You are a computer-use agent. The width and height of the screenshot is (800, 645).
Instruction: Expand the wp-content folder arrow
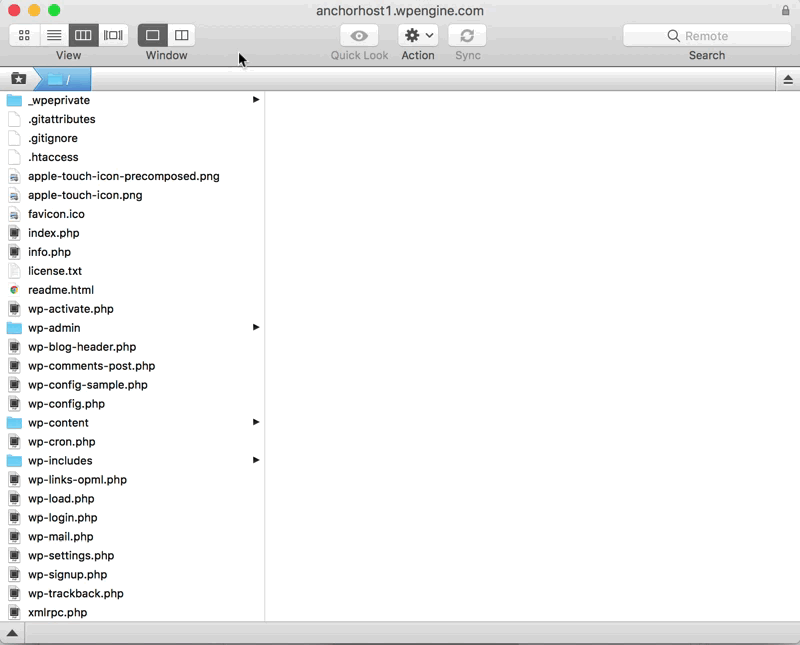tap(256, 422)
